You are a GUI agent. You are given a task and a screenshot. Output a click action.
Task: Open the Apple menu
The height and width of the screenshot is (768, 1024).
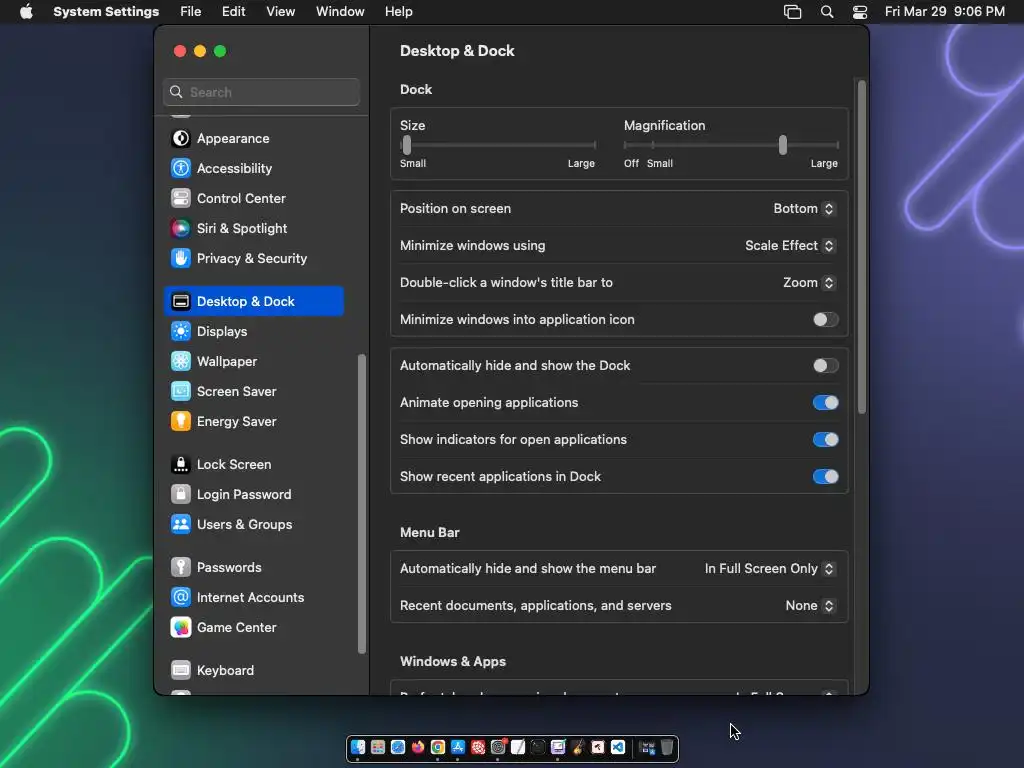(x=26, y=12)
